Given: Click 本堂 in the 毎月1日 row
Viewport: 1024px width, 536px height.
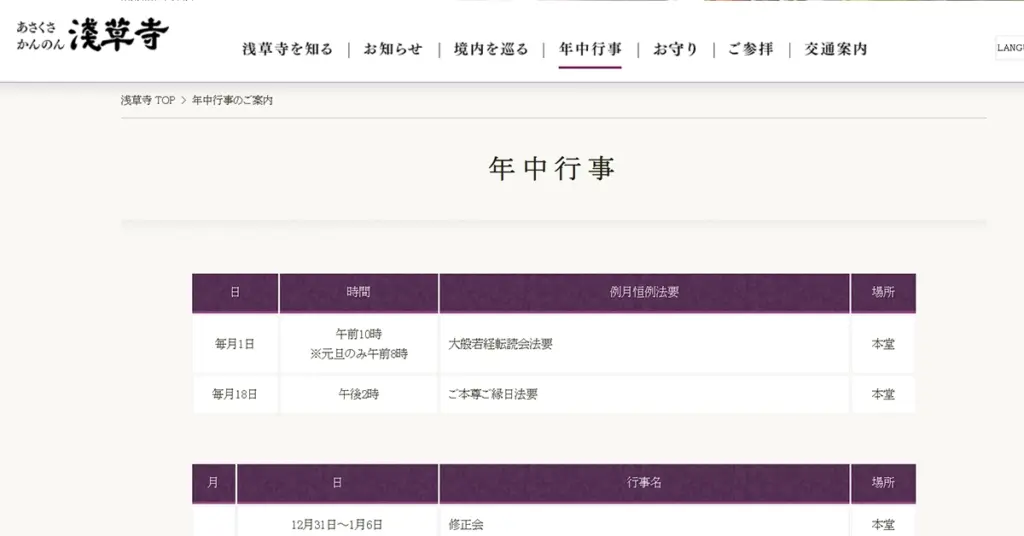Looking at the screenshot, I should 883,344.
